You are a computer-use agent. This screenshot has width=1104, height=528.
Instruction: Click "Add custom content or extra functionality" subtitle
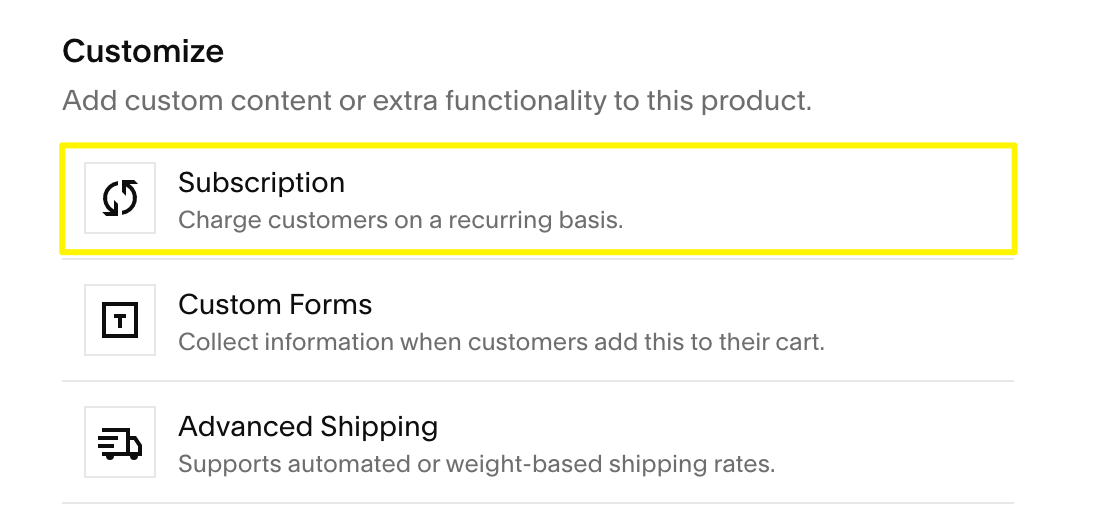point(436,101)
